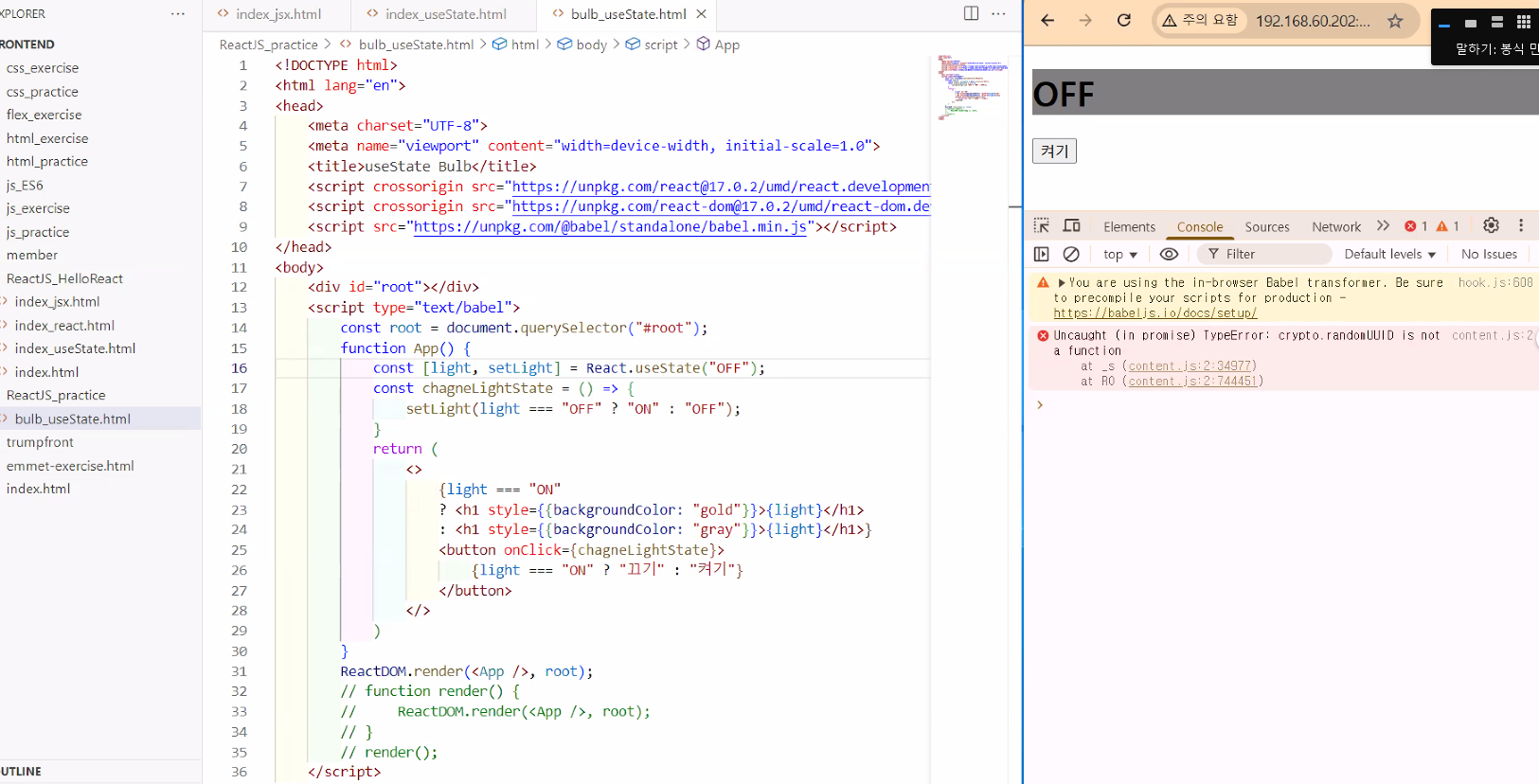Click the No Issues indicator

pyautogui.click(x=1489, y=255)
